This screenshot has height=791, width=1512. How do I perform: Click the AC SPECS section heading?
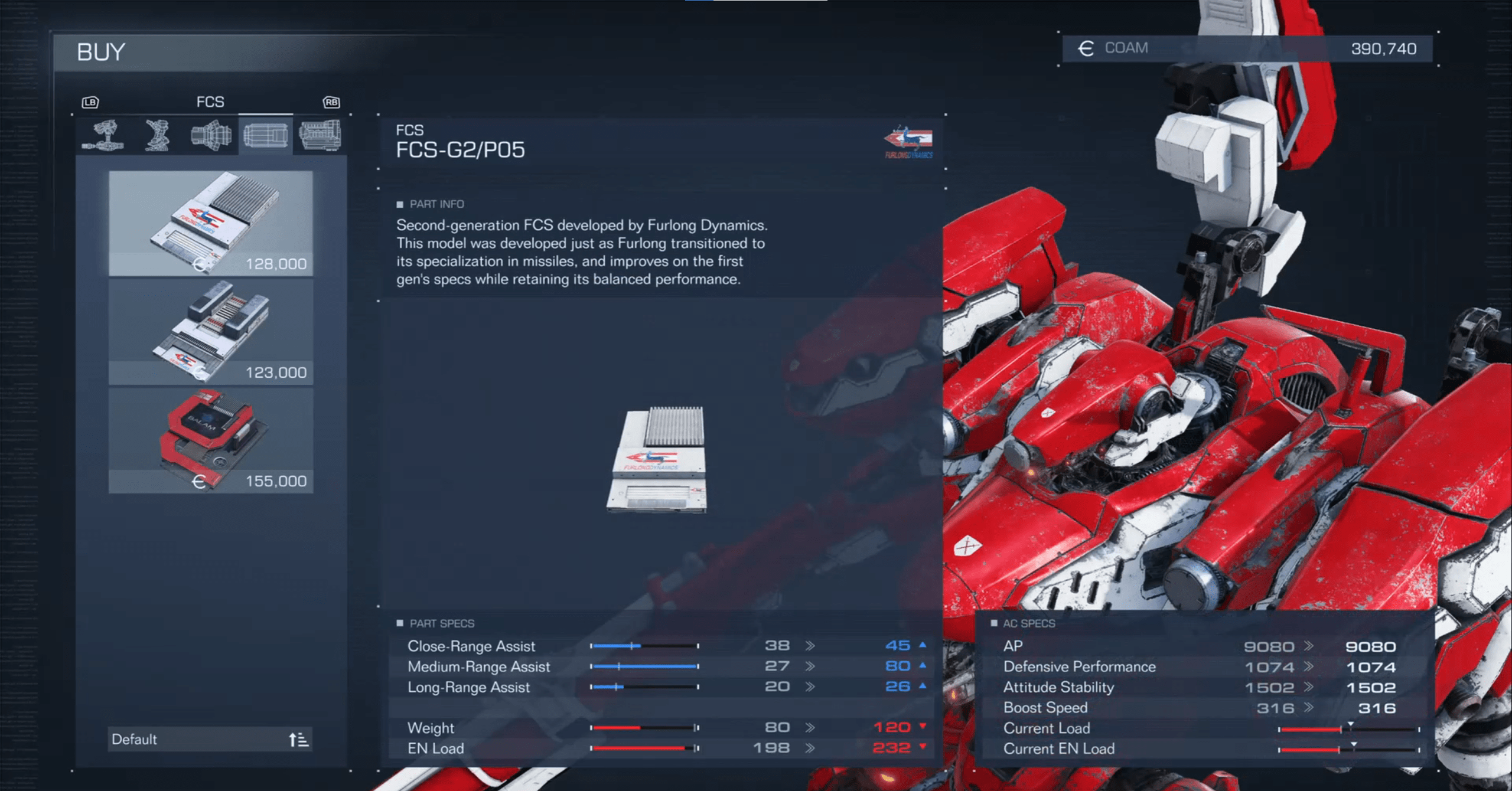[x=1029, y=624]
